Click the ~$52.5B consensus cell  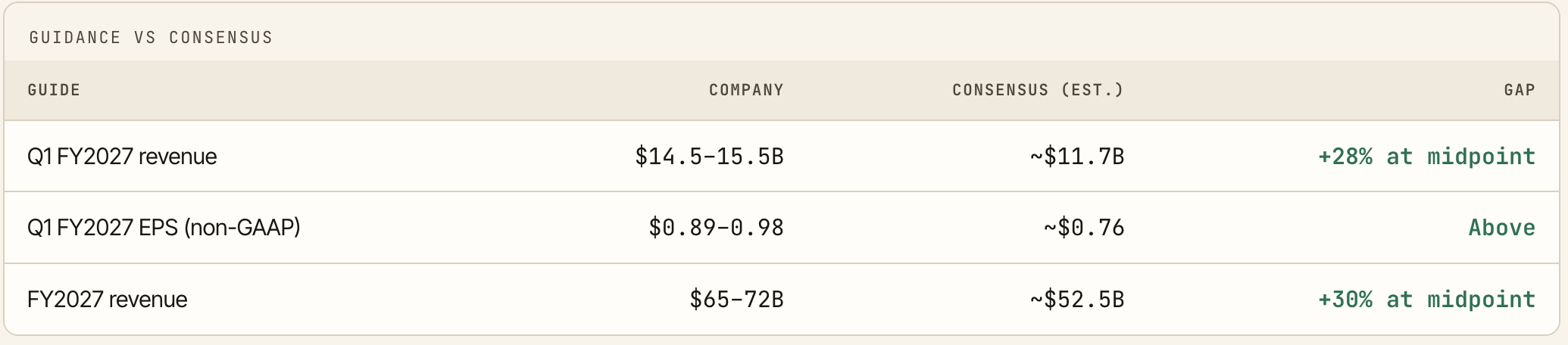[1077, 300]
